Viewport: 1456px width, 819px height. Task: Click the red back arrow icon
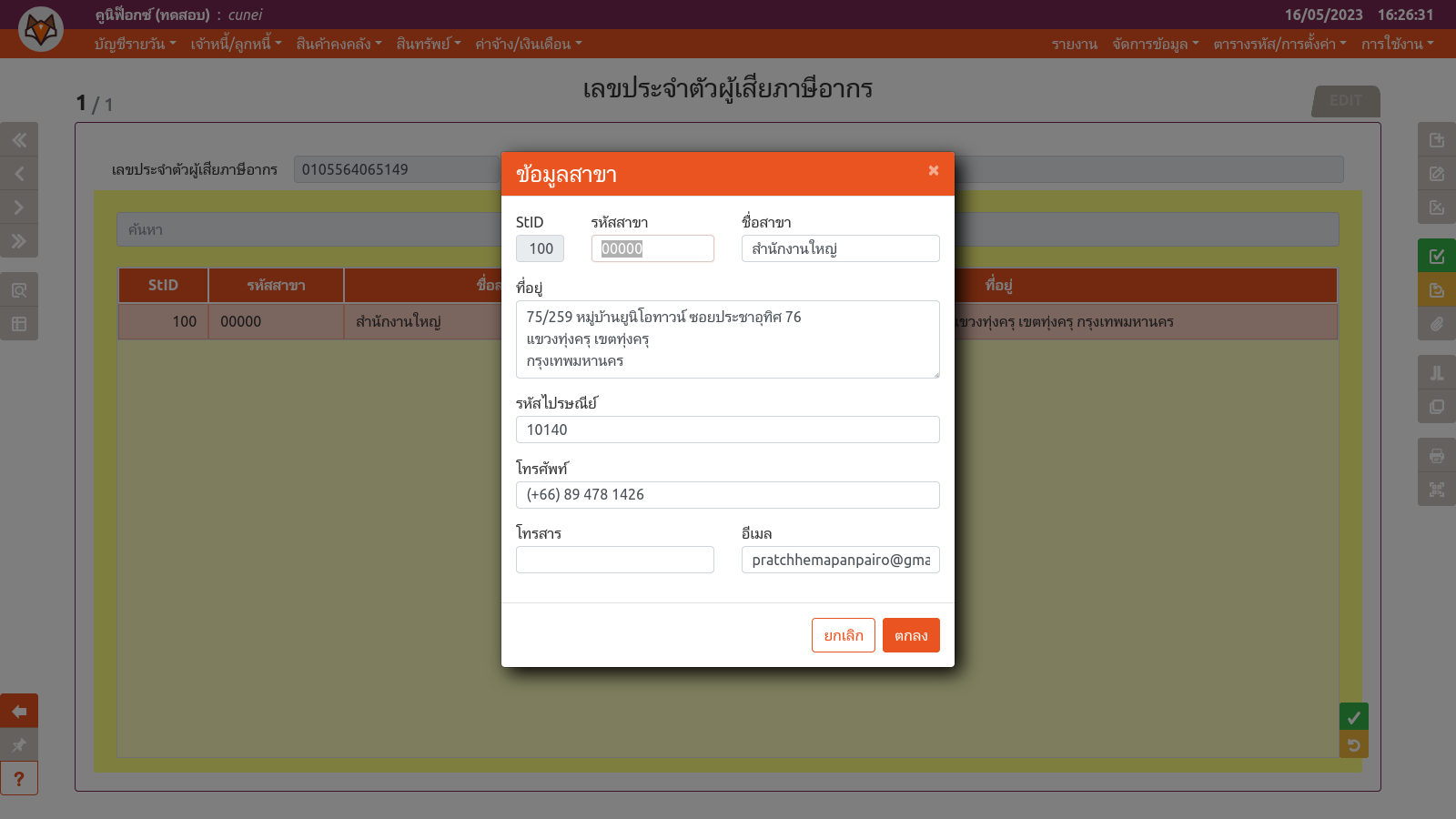[x=19, y=712]
